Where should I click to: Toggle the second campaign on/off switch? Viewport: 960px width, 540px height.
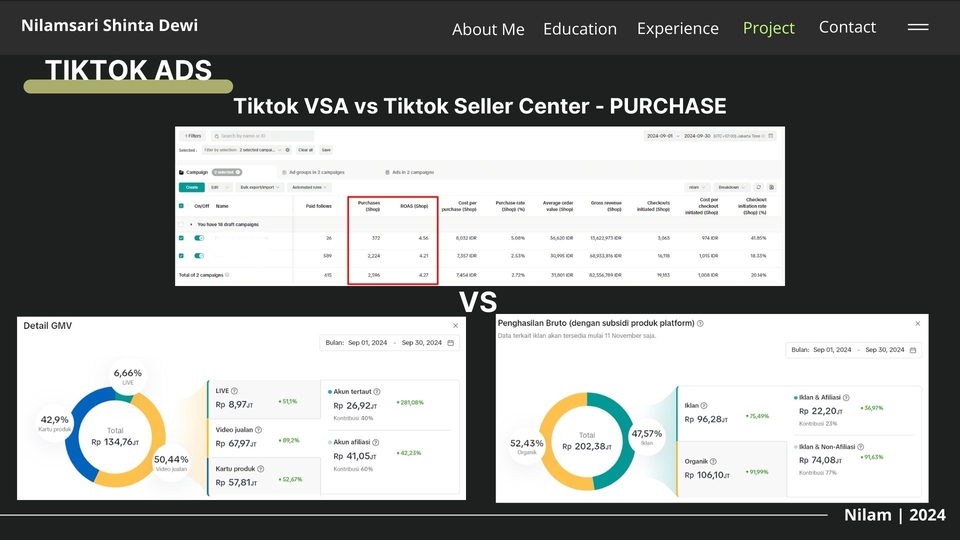[199, 255]
